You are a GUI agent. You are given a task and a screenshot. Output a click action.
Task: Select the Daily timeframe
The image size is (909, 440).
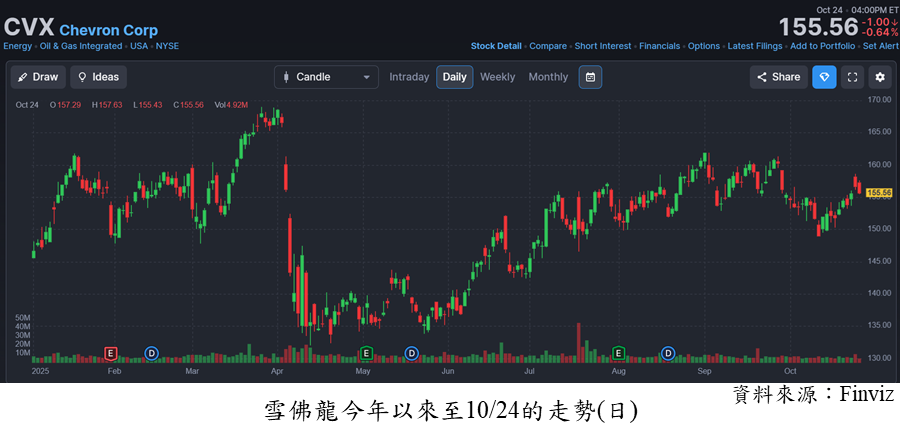tap(454, 77)
